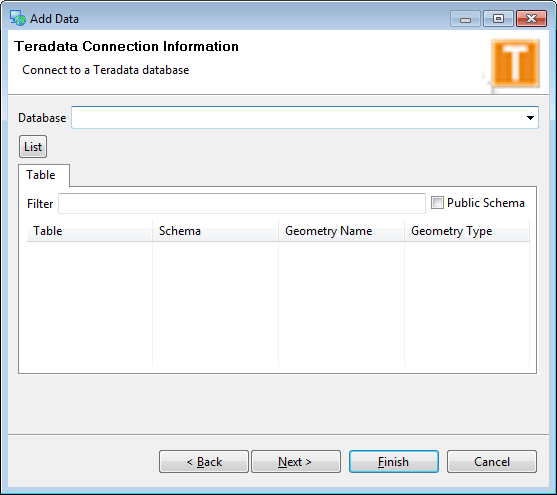Click the List button
Viewport: 557px width, 495px height.
(33, 147)
